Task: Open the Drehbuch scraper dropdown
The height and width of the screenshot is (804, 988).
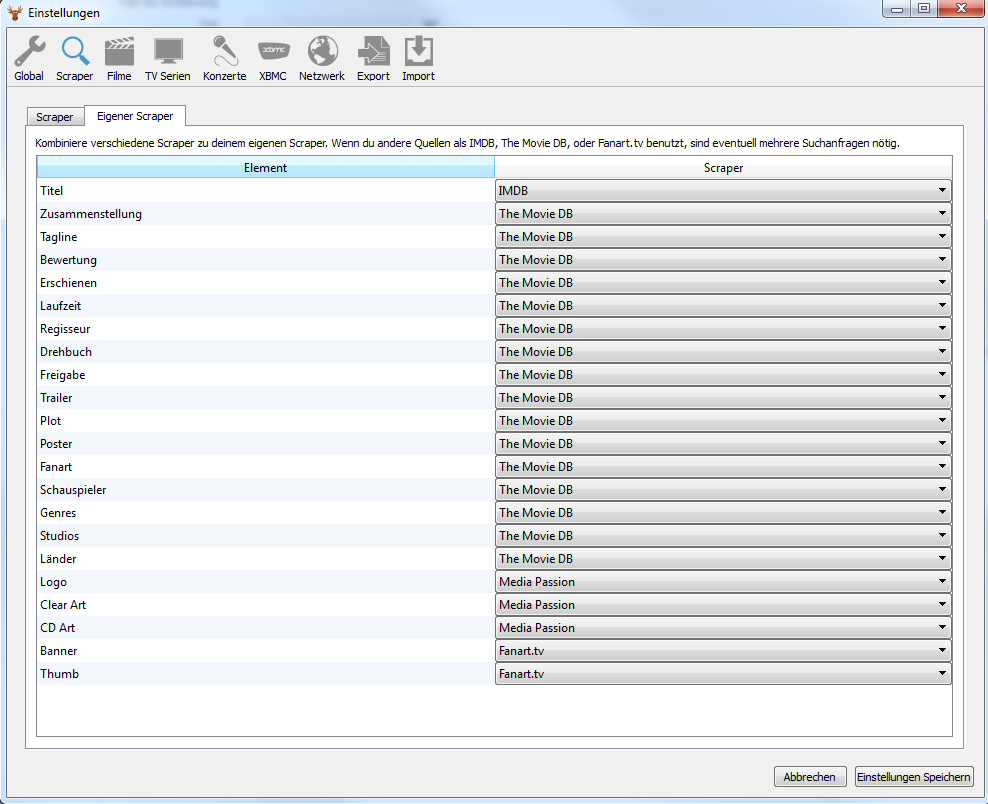Action: click(723, 352)
